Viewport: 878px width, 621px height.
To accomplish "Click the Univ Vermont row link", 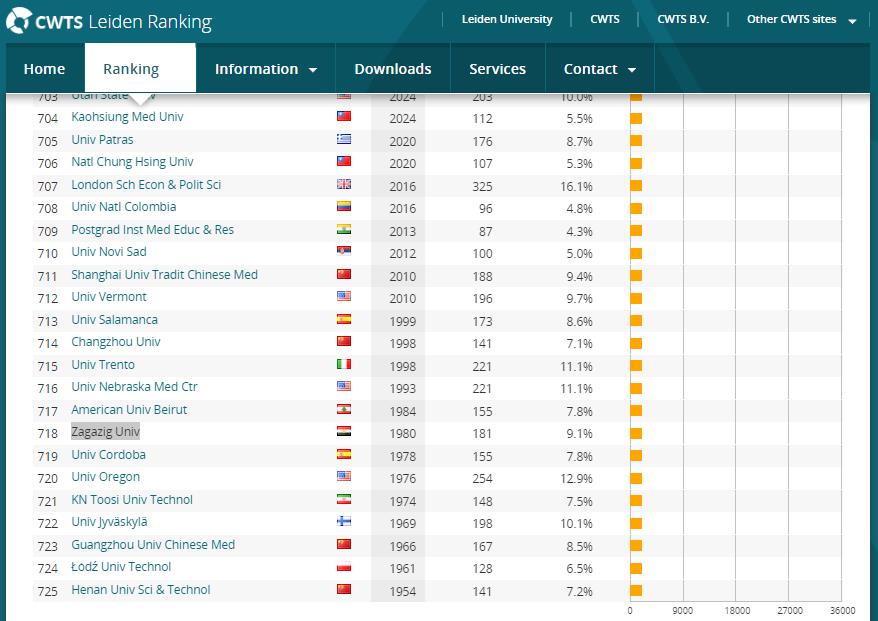I will [109, 297].
